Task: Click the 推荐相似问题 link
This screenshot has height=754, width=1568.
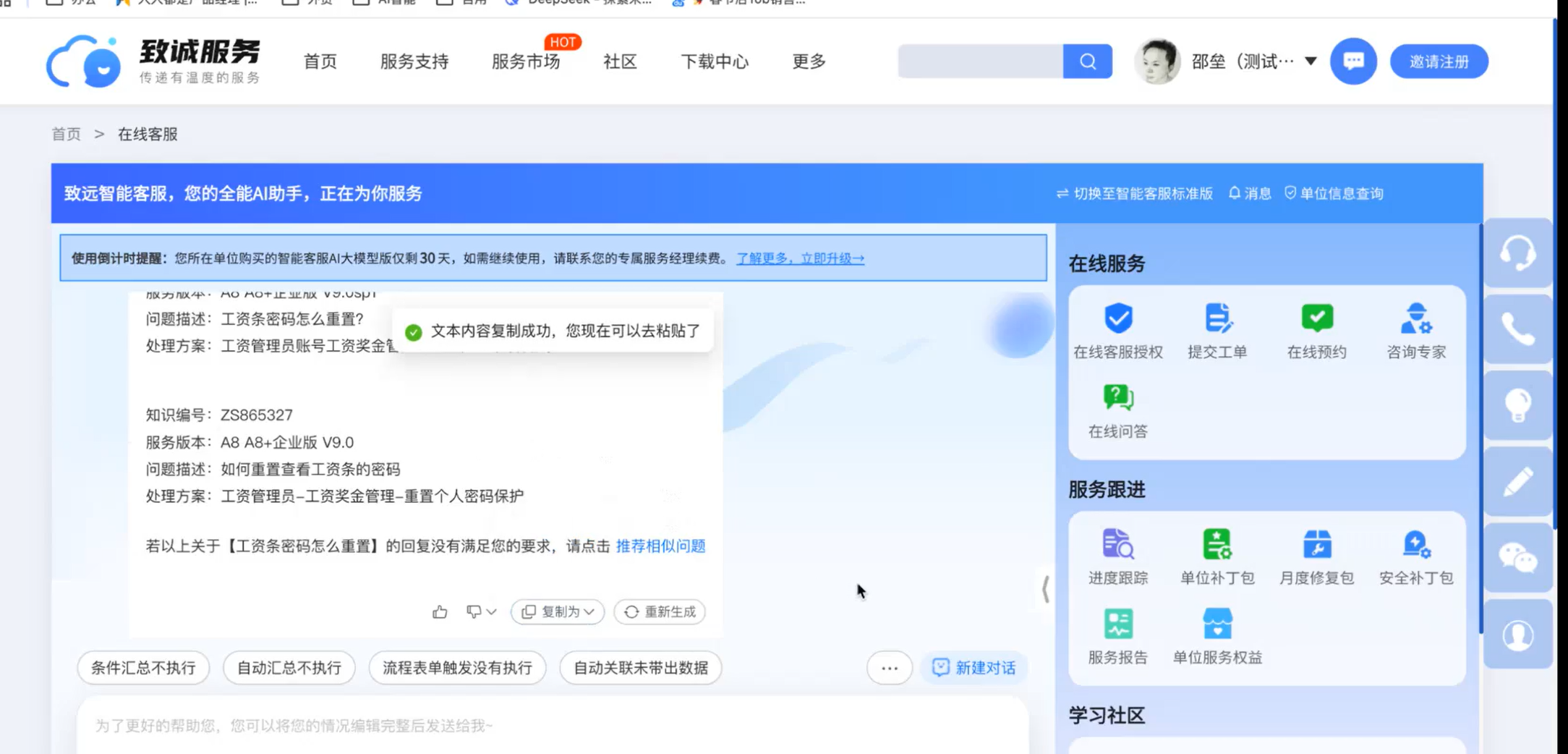Action: pyautogui.click(x=660, y=546)
